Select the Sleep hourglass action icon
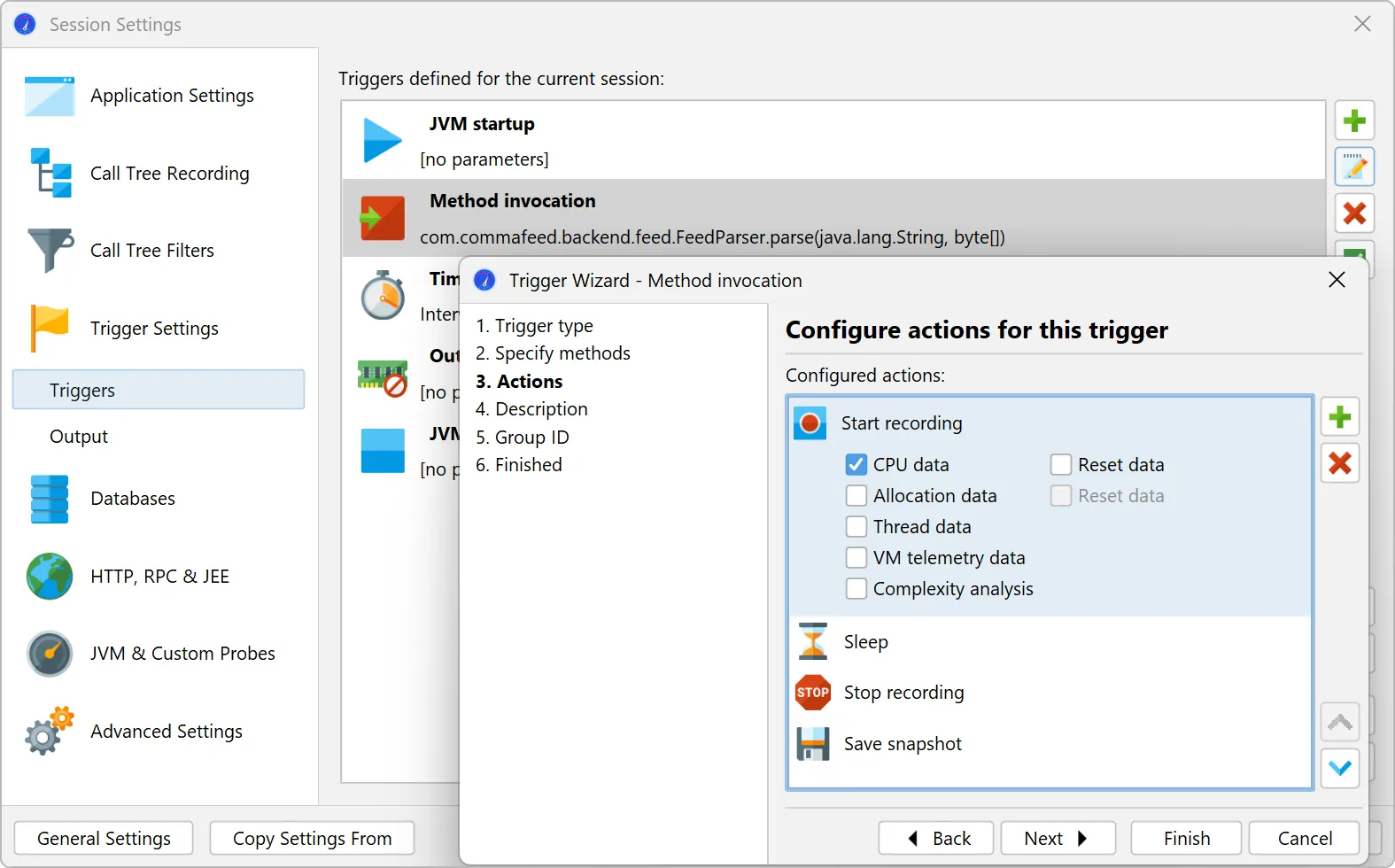 812,641
